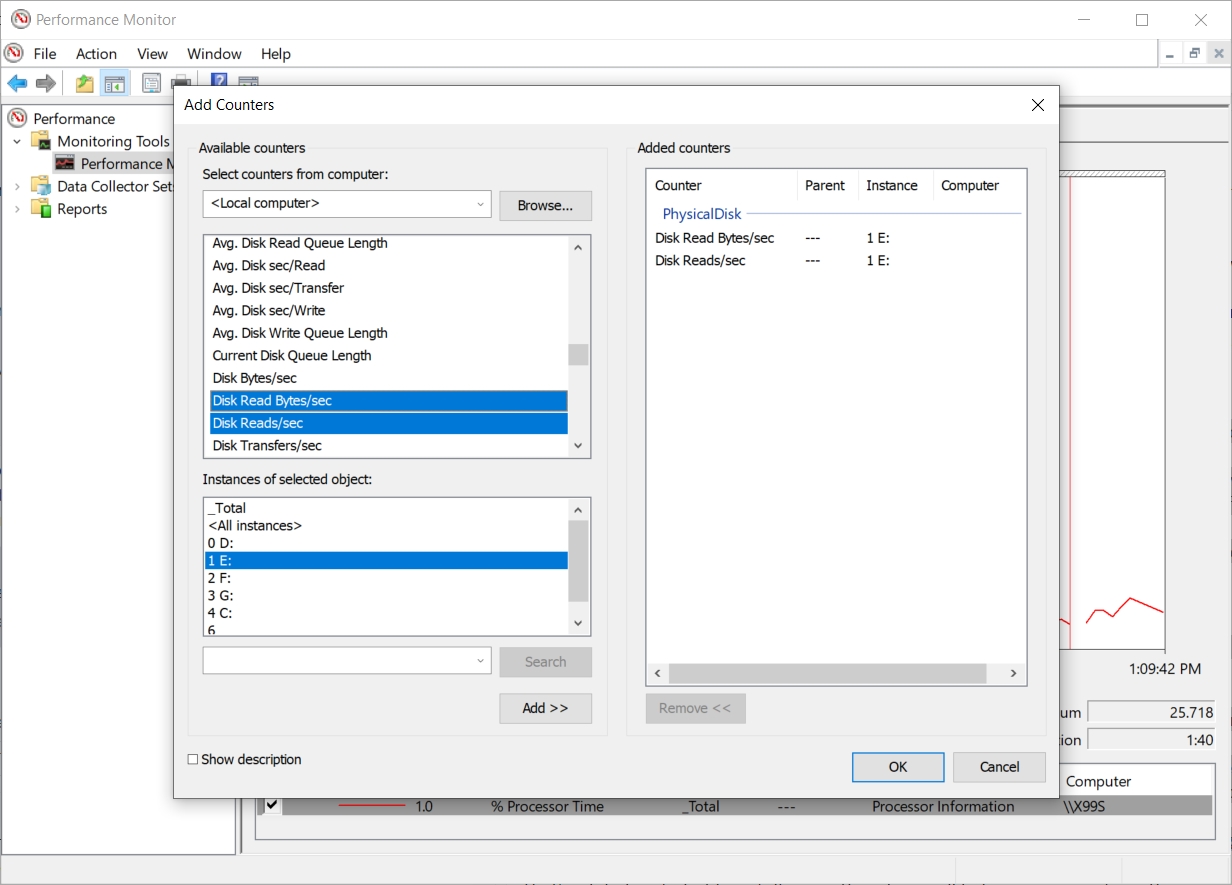The height and width of the screenshot is (885, 1232).
Task: Click the Add >> button
Action: (545, 708)
